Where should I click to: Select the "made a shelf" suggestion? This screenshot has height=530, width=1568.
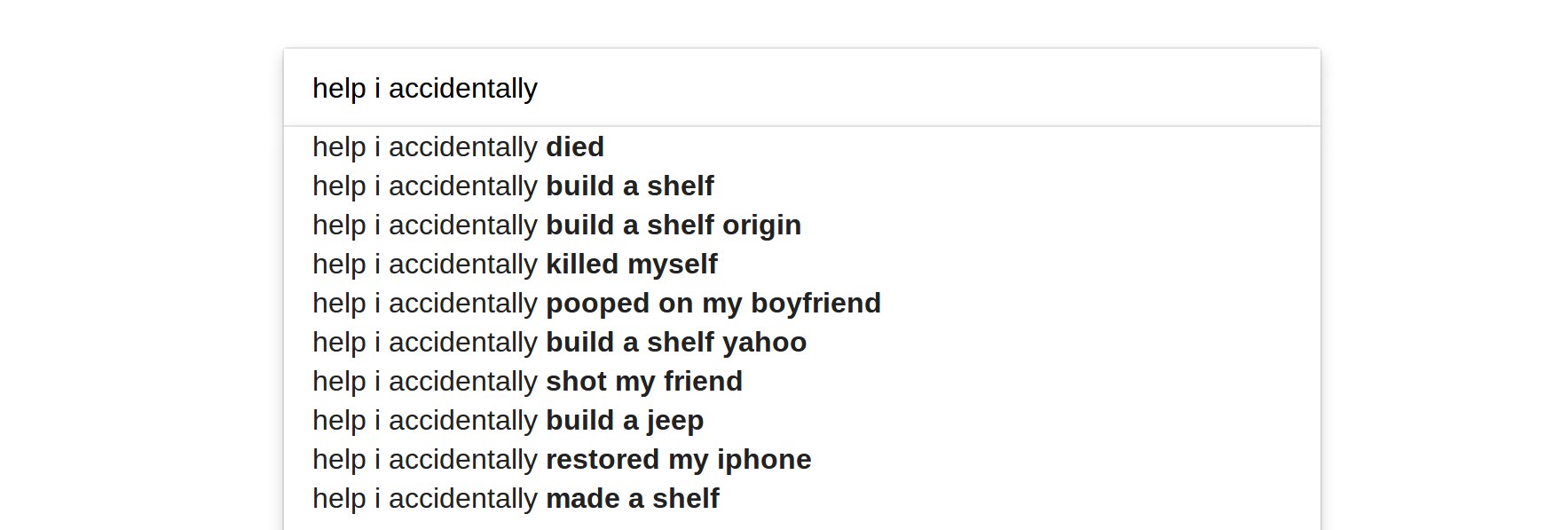[516, 498]
